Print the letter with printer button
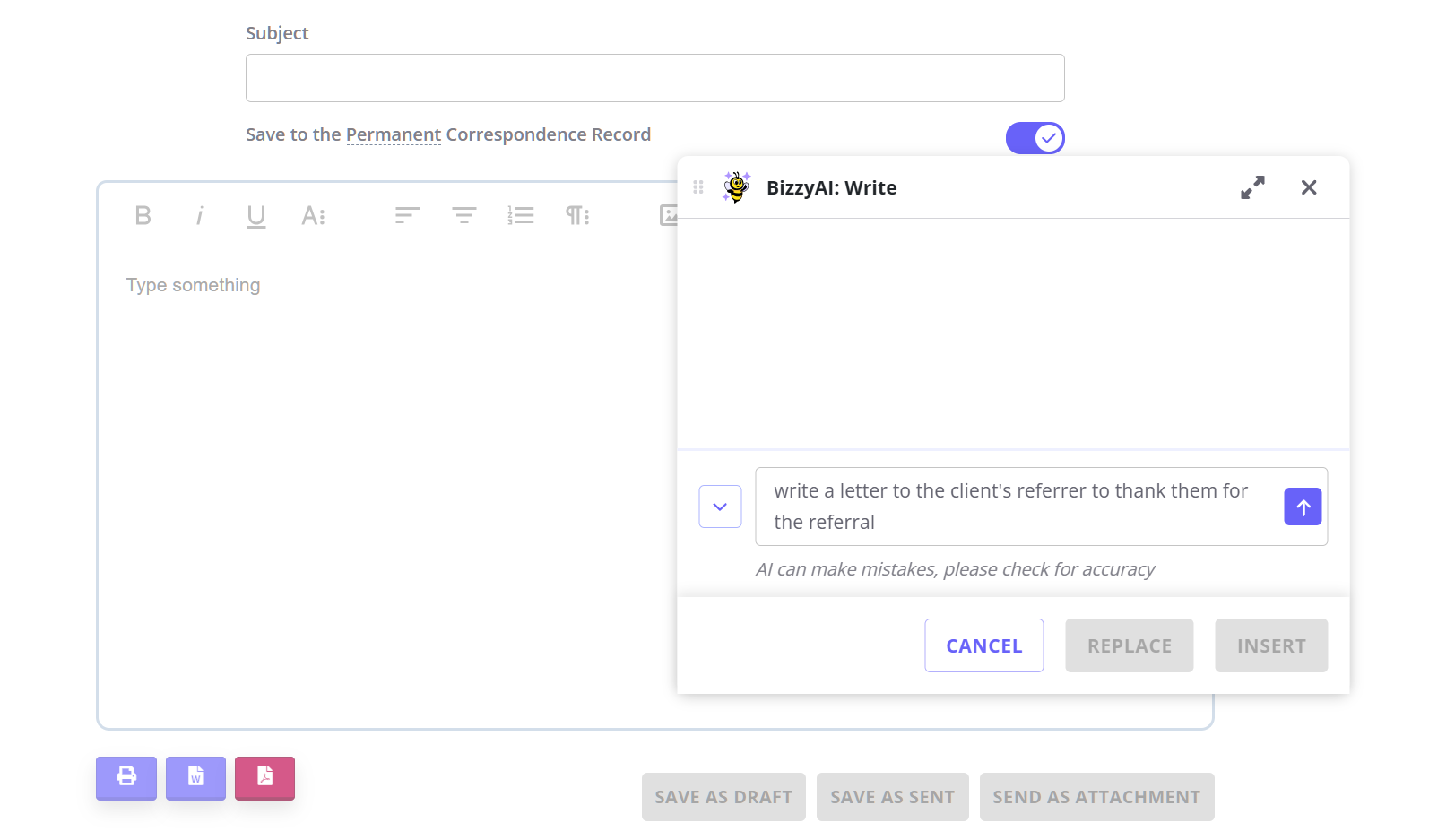The height and width of the screenshot is (840, 1429). (x=126, y=776)
